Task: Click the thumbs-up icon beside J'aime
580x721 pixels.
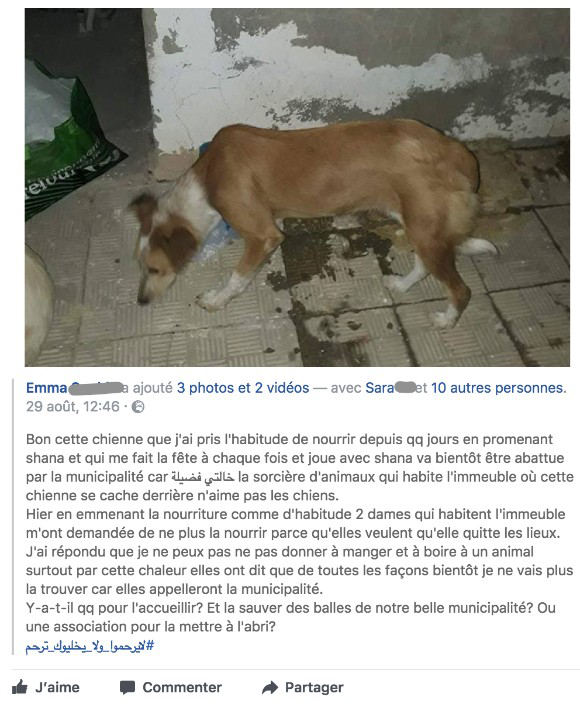Action: tap(20, 687)
